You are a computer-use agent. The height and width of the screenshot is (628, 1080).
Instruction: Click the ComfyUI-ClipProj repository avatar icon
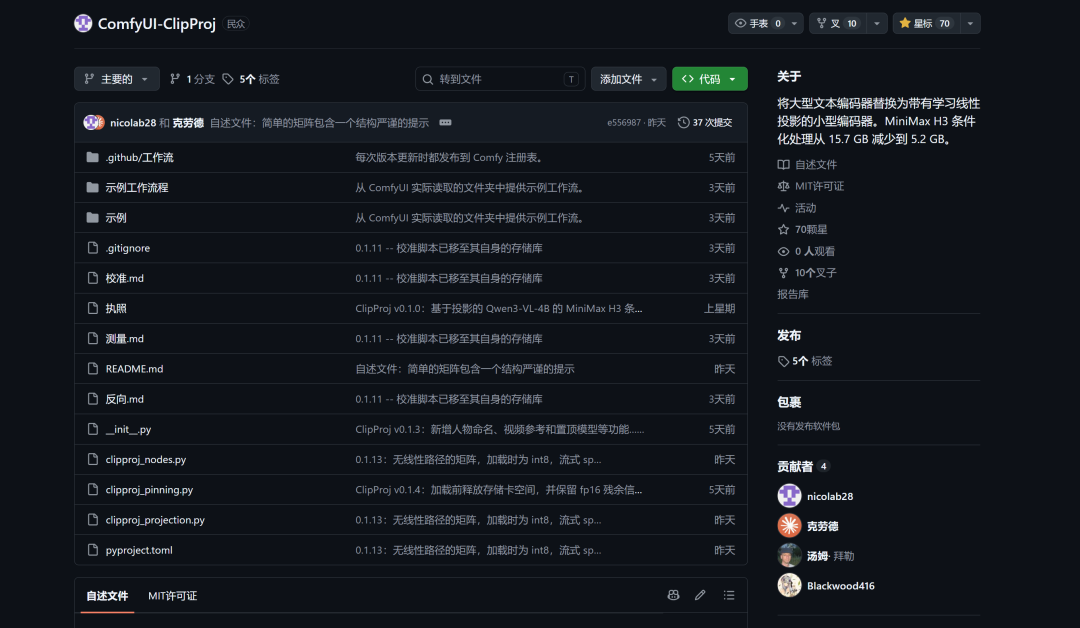[83, 23]
